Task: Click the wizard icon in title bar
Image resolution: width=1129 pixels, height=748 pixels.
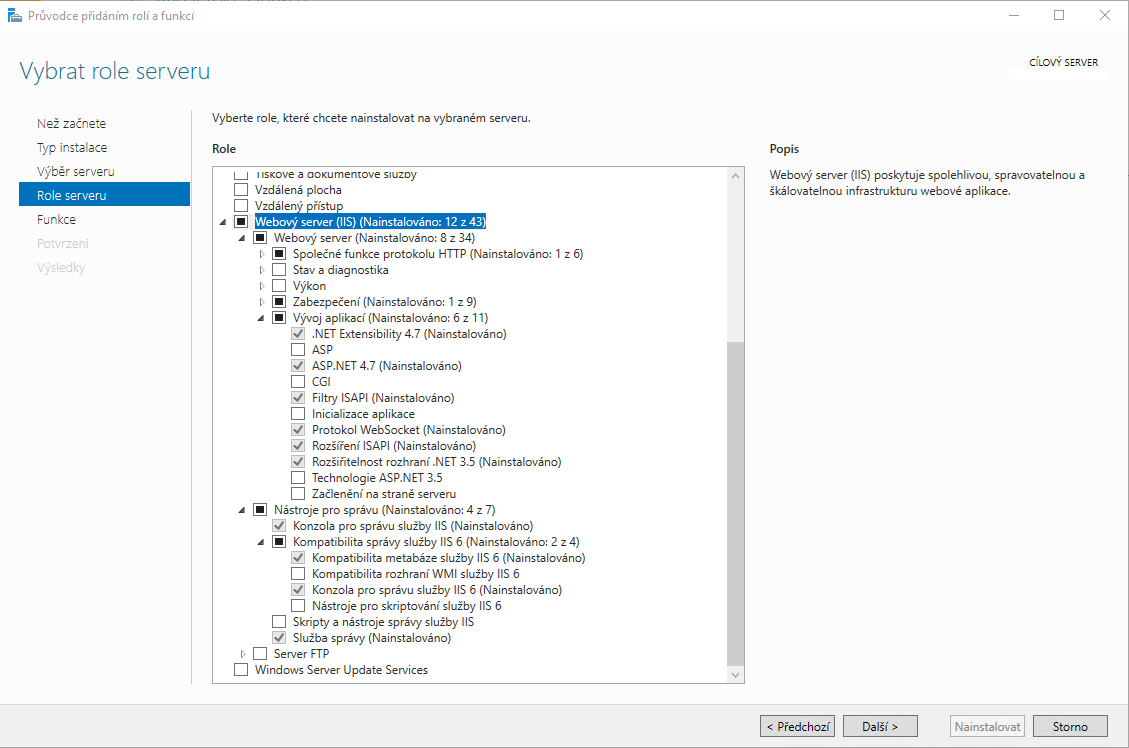Action: coord(14,15)
